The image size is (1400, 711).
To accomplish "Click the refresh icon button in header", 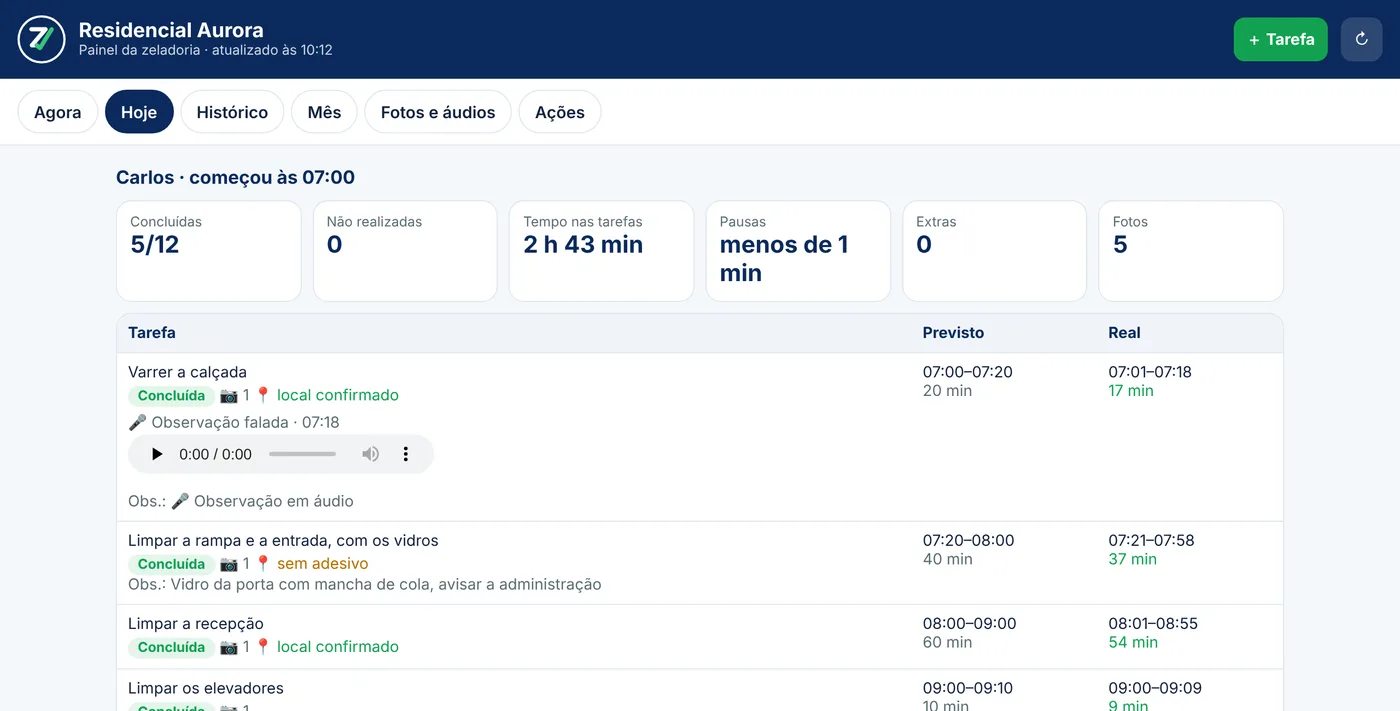I will click(1361, 39).
